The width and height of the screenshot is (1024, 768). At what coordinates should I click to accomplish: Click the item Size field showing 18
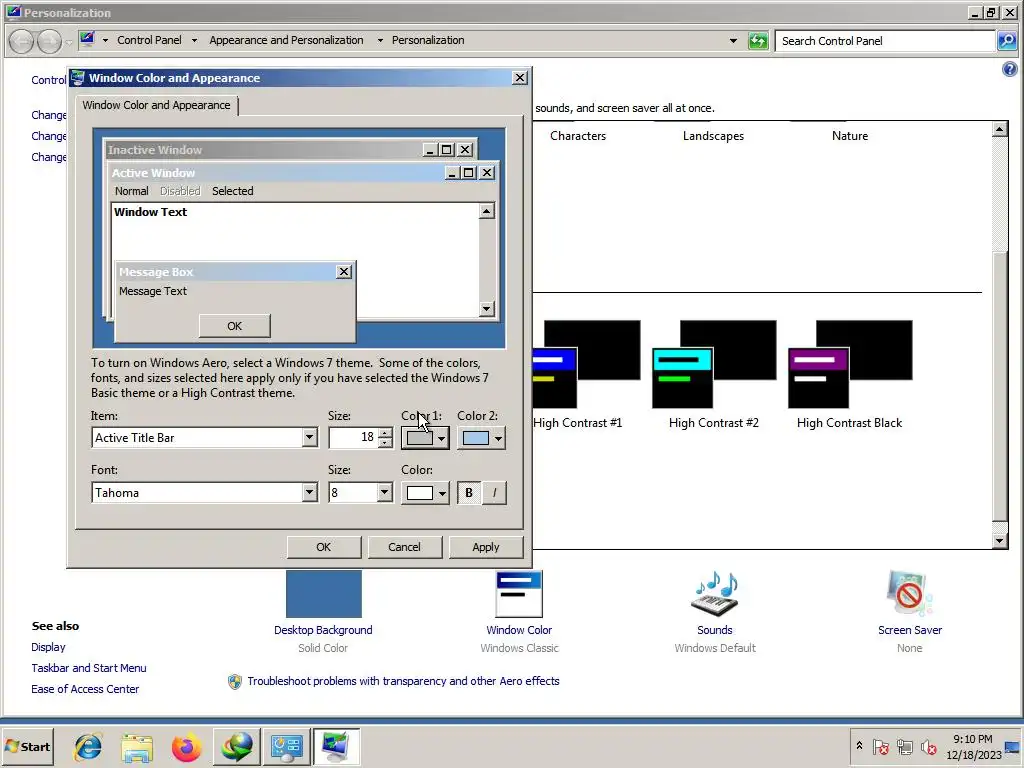[x=353, y=438]
